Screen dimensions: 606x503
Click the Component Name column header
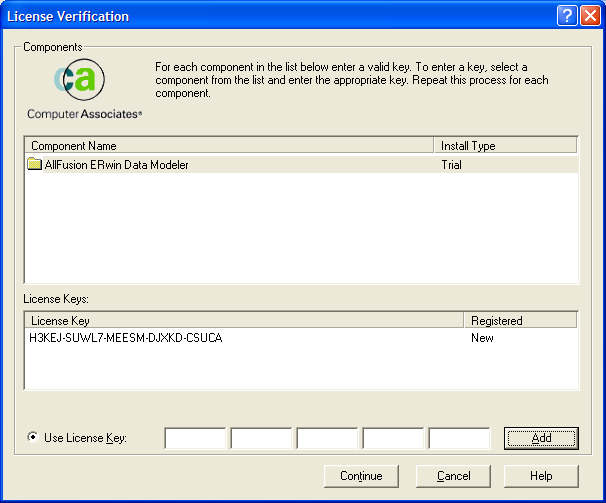click(x=230, y=146)
